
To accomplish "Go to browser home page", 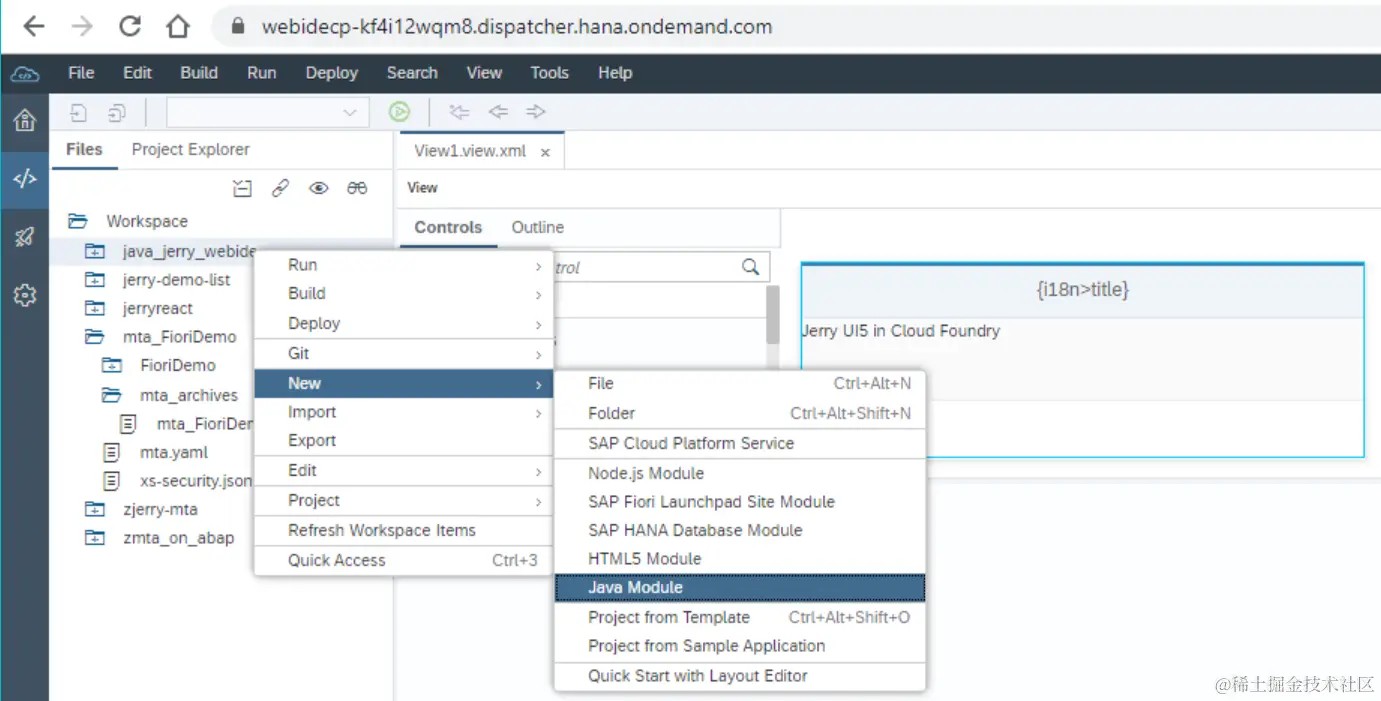I will 178,27.
